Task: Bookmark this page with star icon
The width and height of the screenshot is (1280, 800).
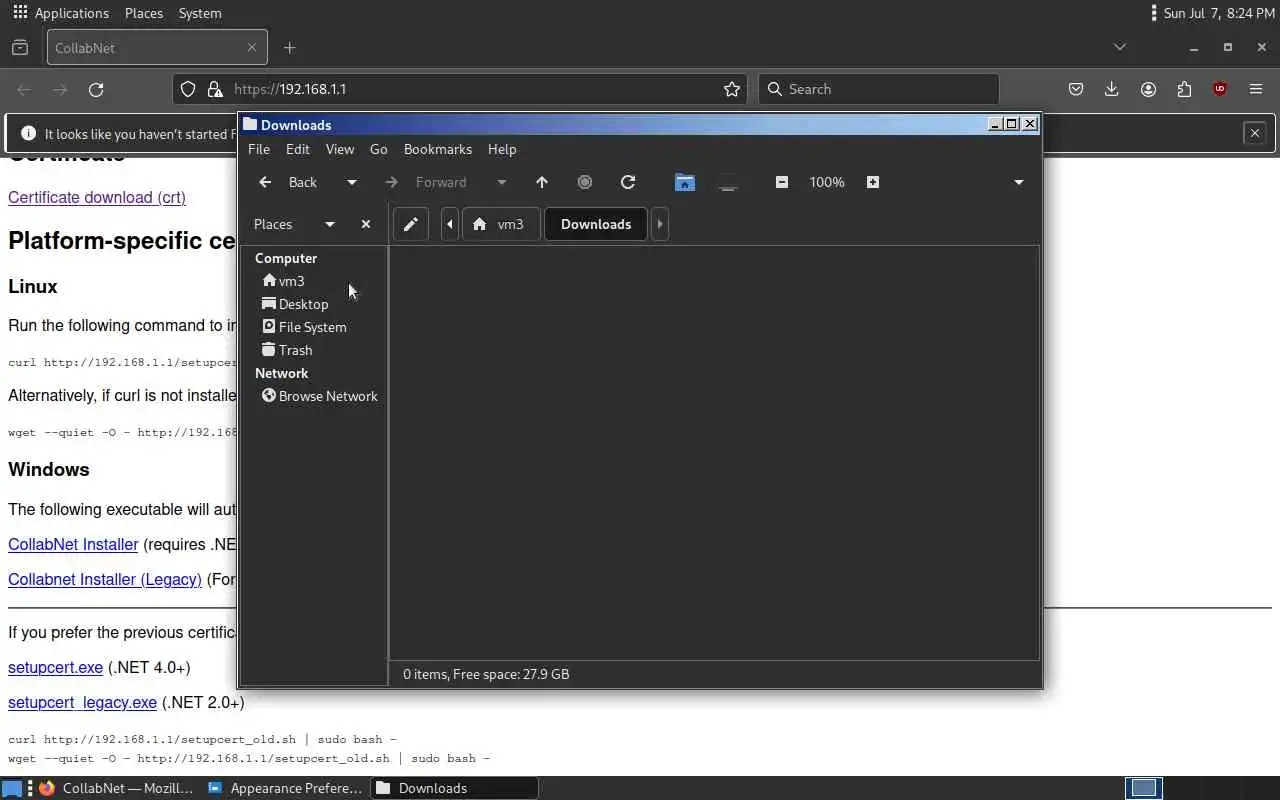Action: tap(732, 89)
